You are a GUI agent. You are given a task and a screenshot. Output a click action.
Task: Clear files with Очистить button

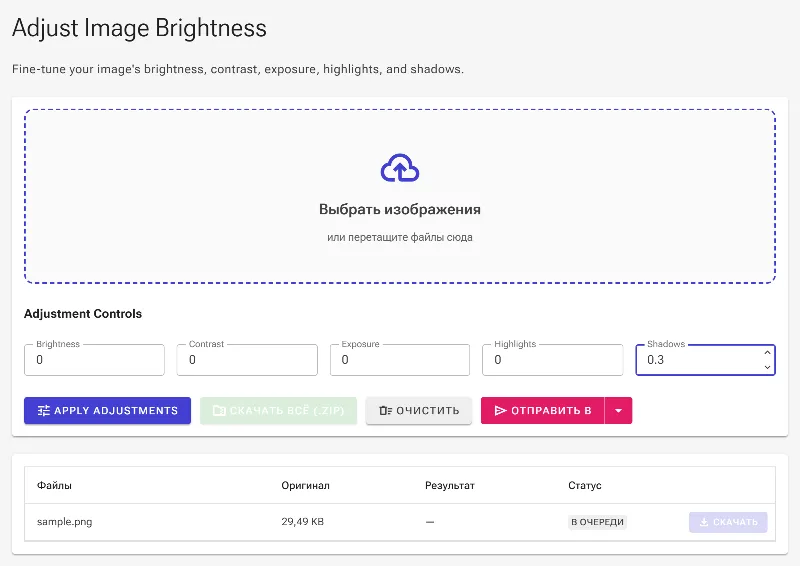[x=418, y=410]
